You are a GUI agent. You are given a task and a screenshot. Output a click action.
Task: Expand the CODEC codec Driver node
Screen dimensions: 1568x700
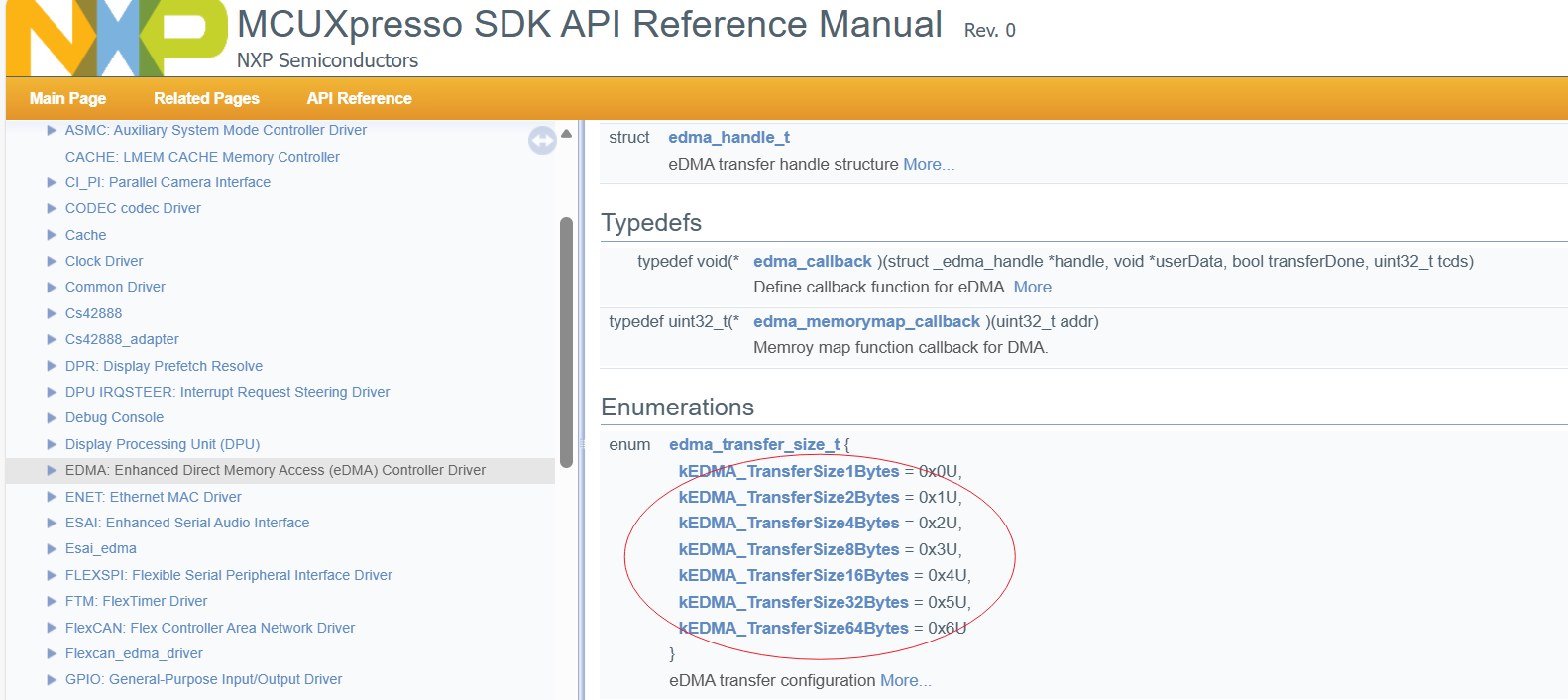52,208
